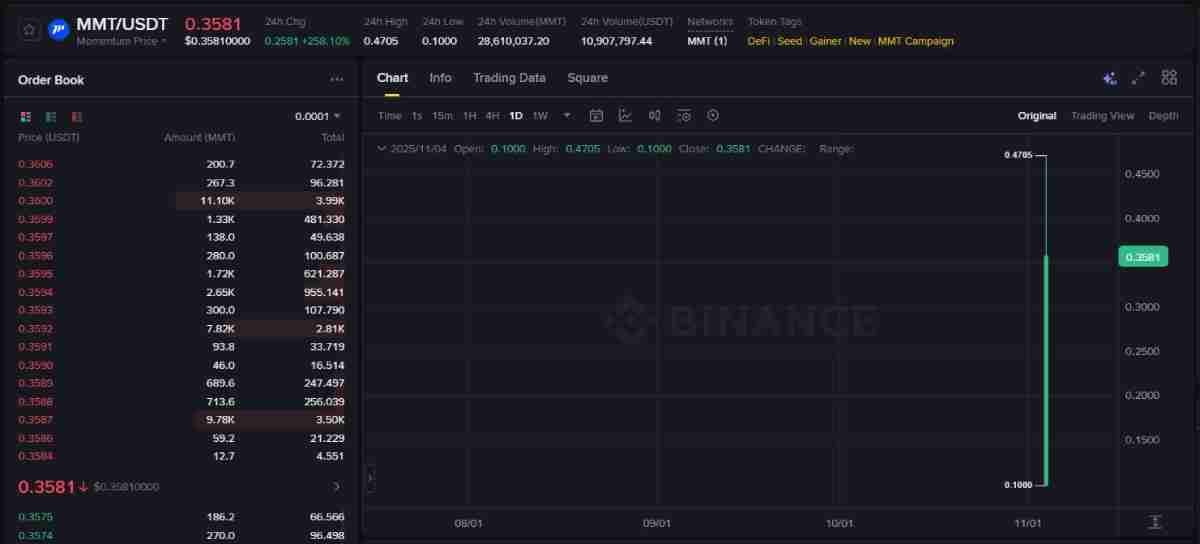1200x544 pixels.
Task: Click the 0.3589 ask price row
Action: 181,383
